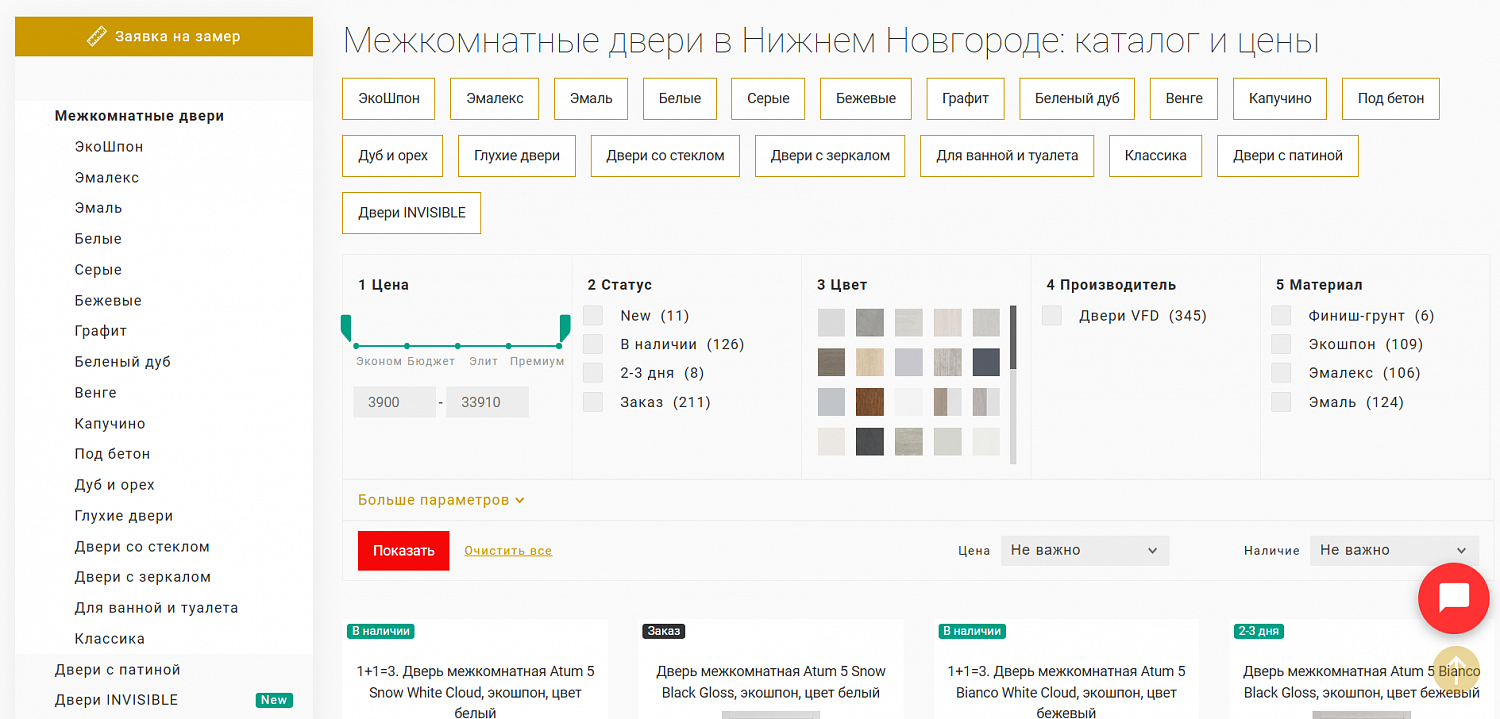This screenshot has height=719, width=1500.
Task: Click the Премиум price tier label
Action: 537,362
